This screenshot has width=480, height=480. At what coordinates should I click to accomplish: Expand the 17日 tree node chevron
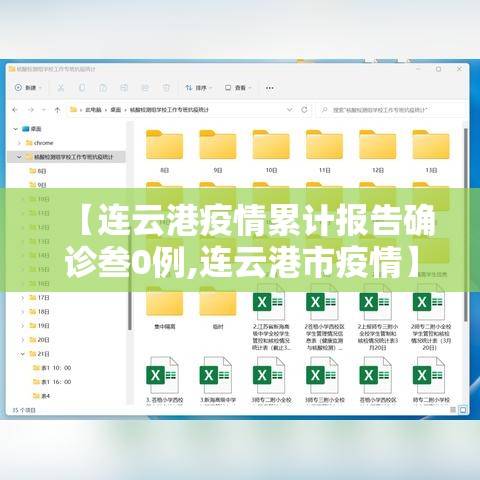pos(22,298)
